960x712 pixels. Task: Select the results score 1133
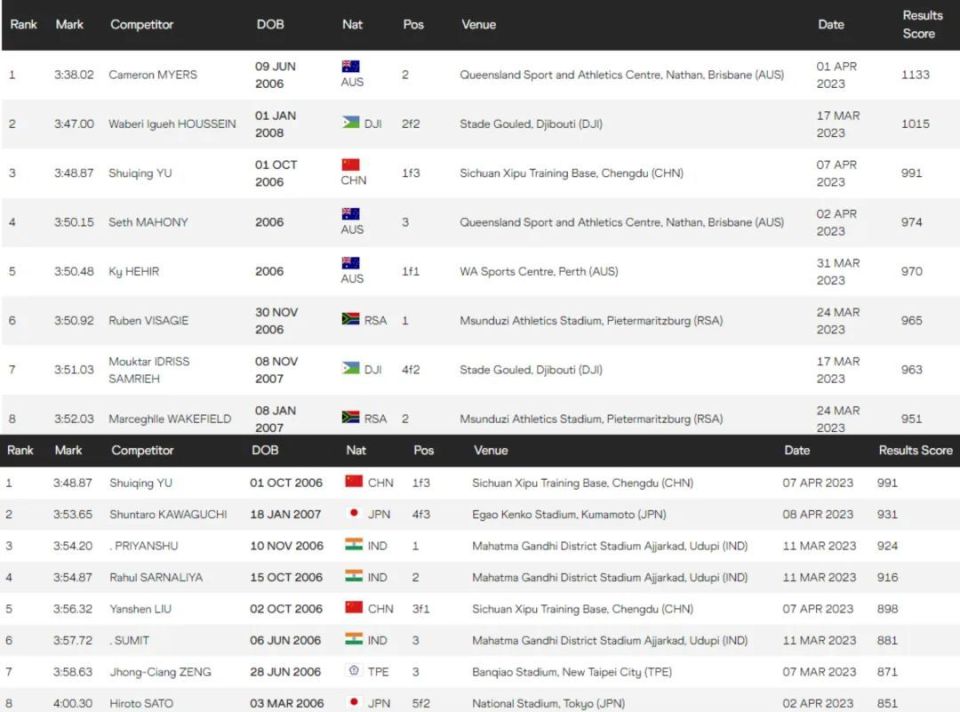click(915, 75)
